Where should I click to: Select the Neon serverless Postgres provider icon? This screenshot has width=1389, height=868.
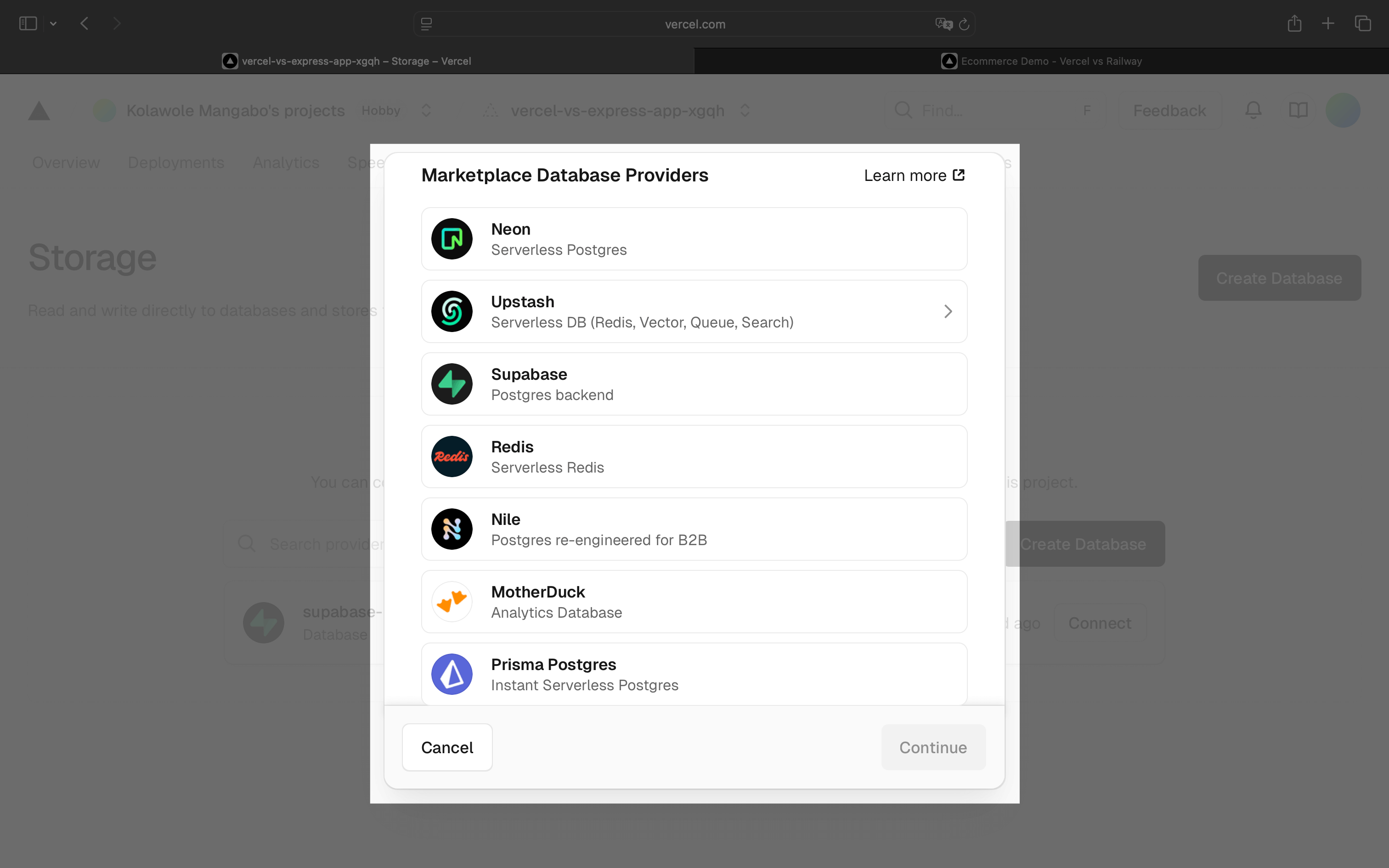tap(452, 239)
